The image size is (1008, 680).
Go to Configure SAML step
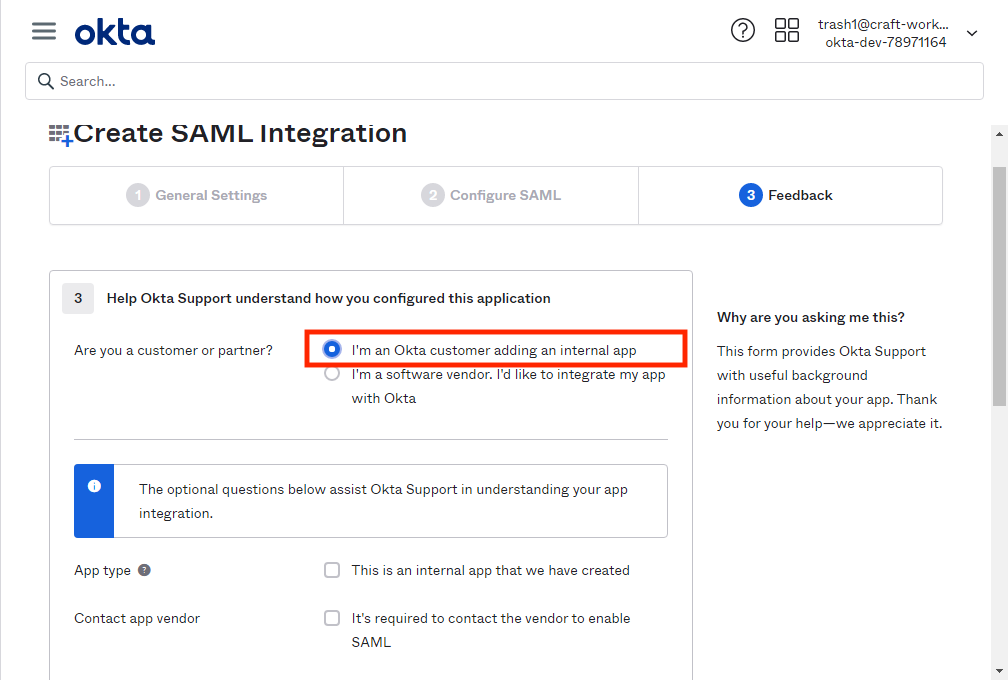click(491, 195)
